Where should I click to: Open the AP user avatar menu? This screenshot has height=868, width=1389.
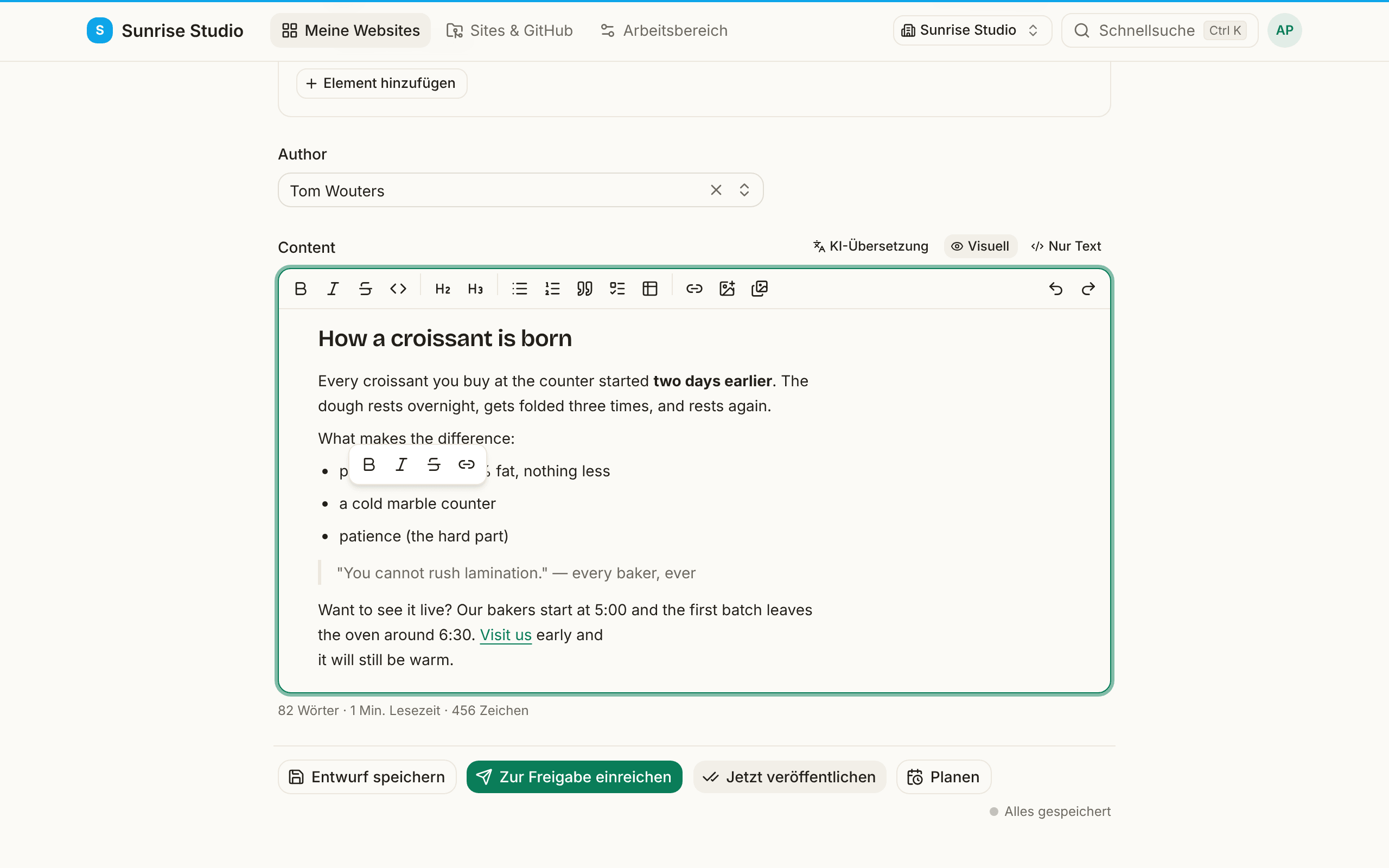point(1284,30)
